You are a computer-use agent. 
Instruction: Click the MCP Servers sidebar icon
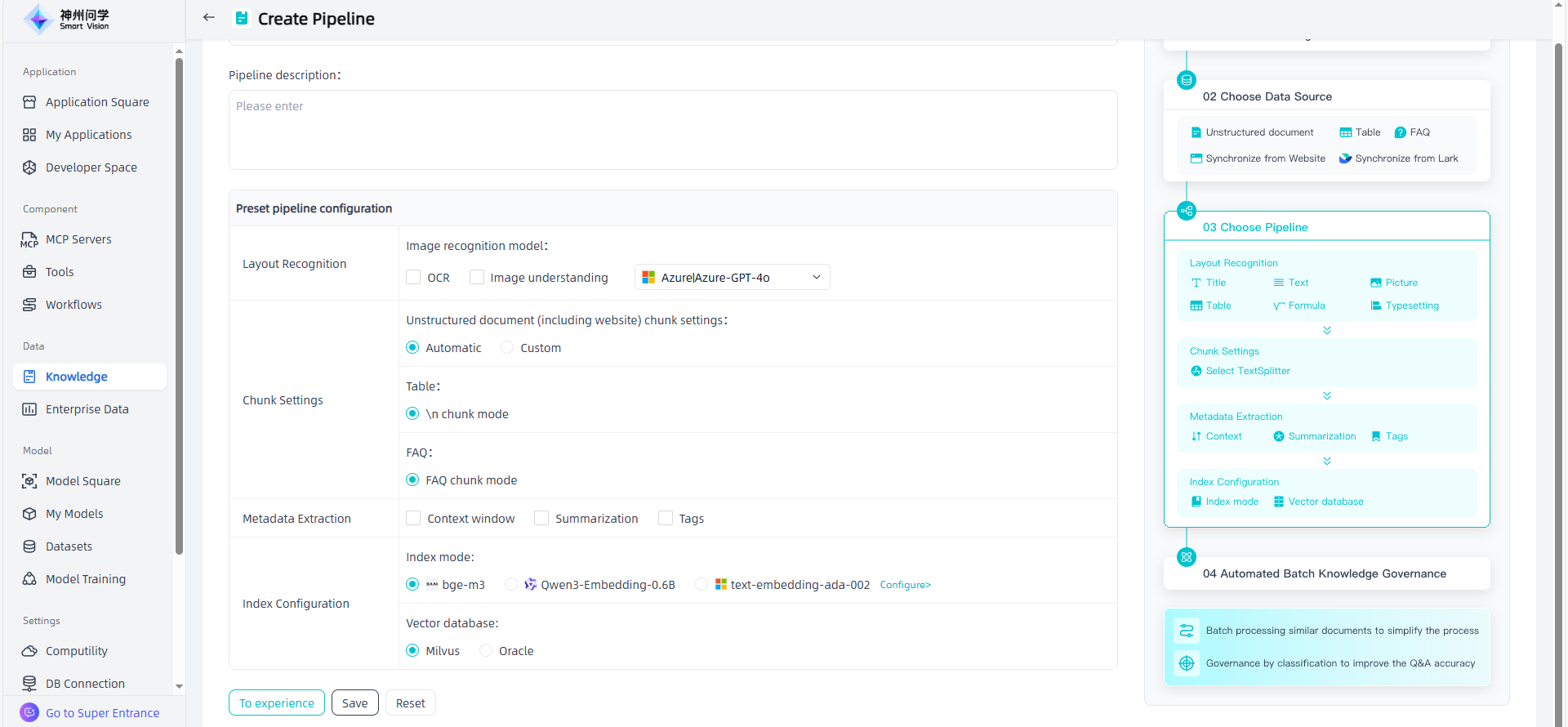click(29, 239)
